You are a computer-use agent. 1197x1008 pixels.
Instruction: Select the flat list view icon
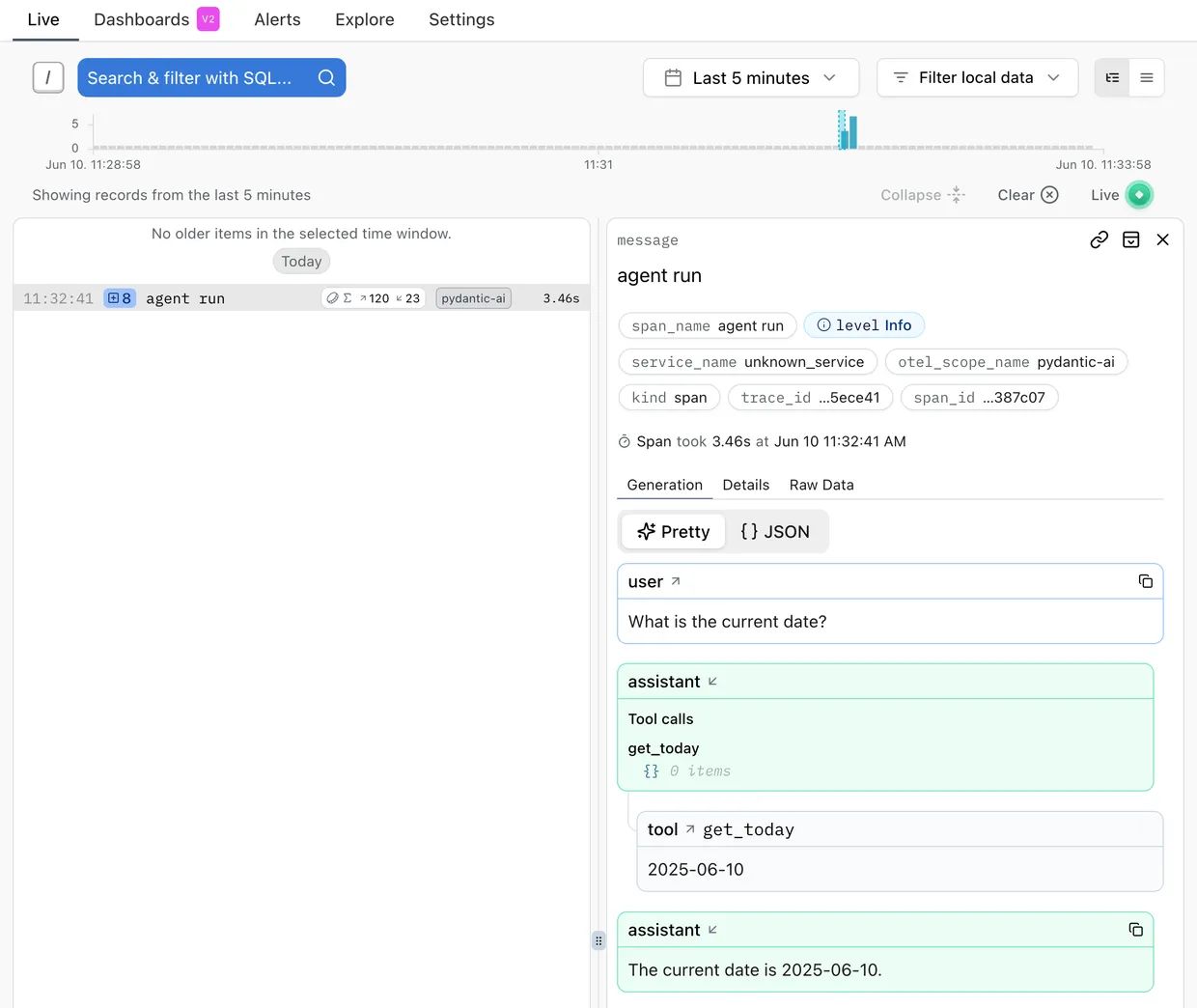tap(1147, 78)
